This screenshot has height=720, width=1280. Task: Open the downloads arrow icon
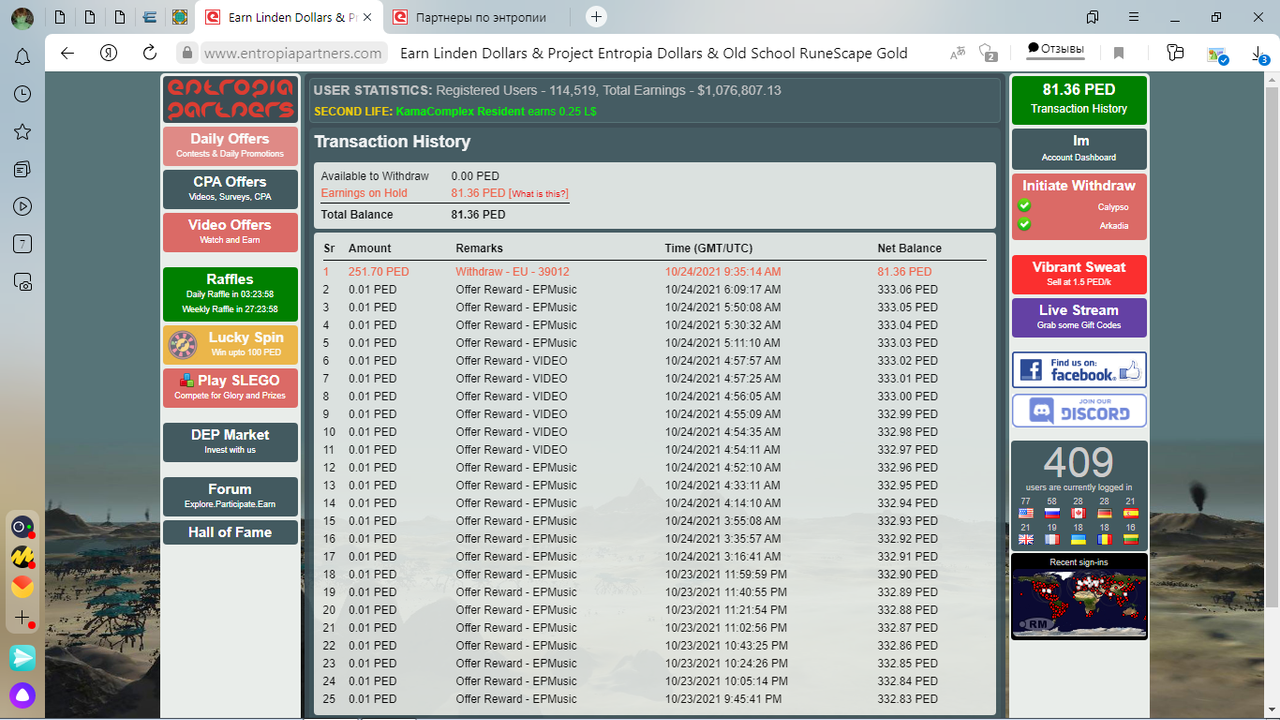pos(1260,54)
